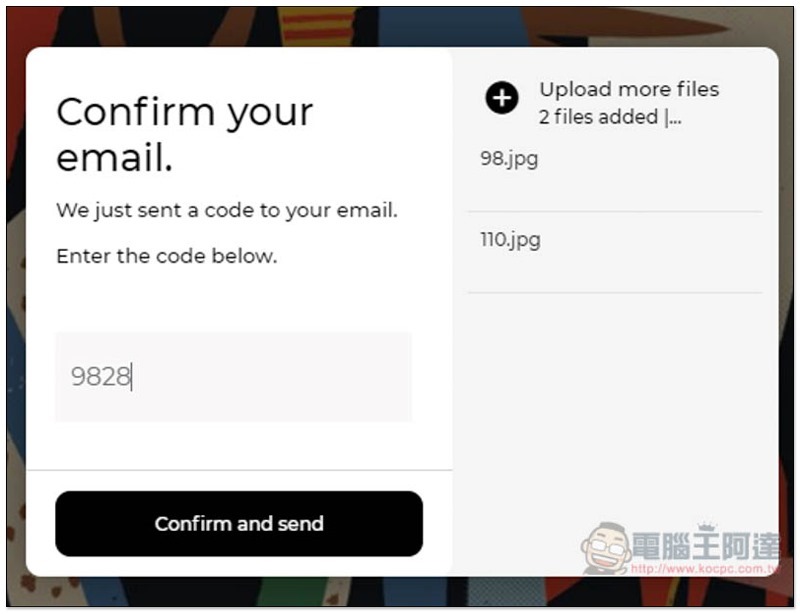Click the "Enter the code below." instruction text
Screen dimensions: 800x614
(x=167, y=256)
